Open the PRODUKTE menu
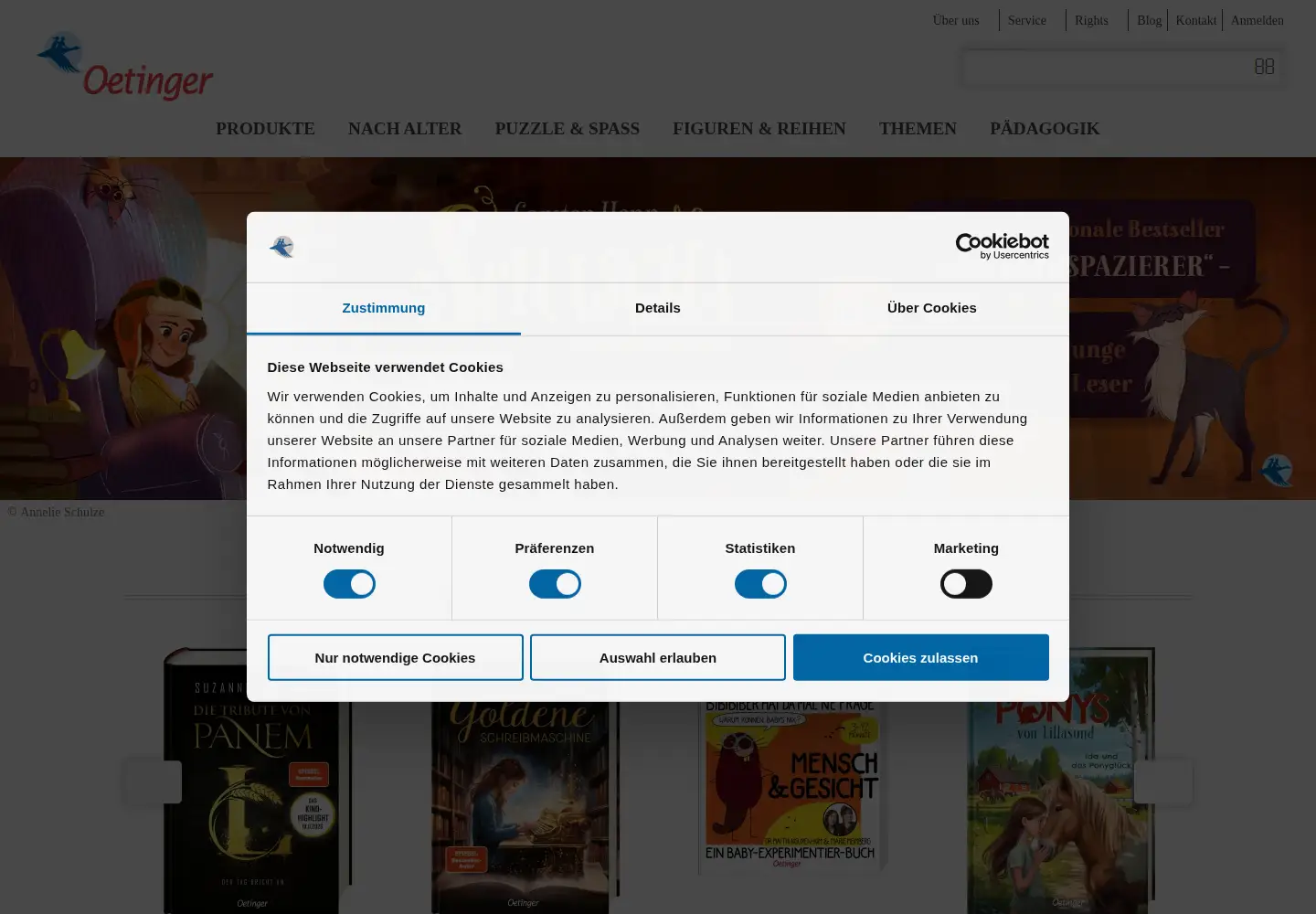This screenshot has width=1316, height=914. pyautogui.click(x=265, y=129)
